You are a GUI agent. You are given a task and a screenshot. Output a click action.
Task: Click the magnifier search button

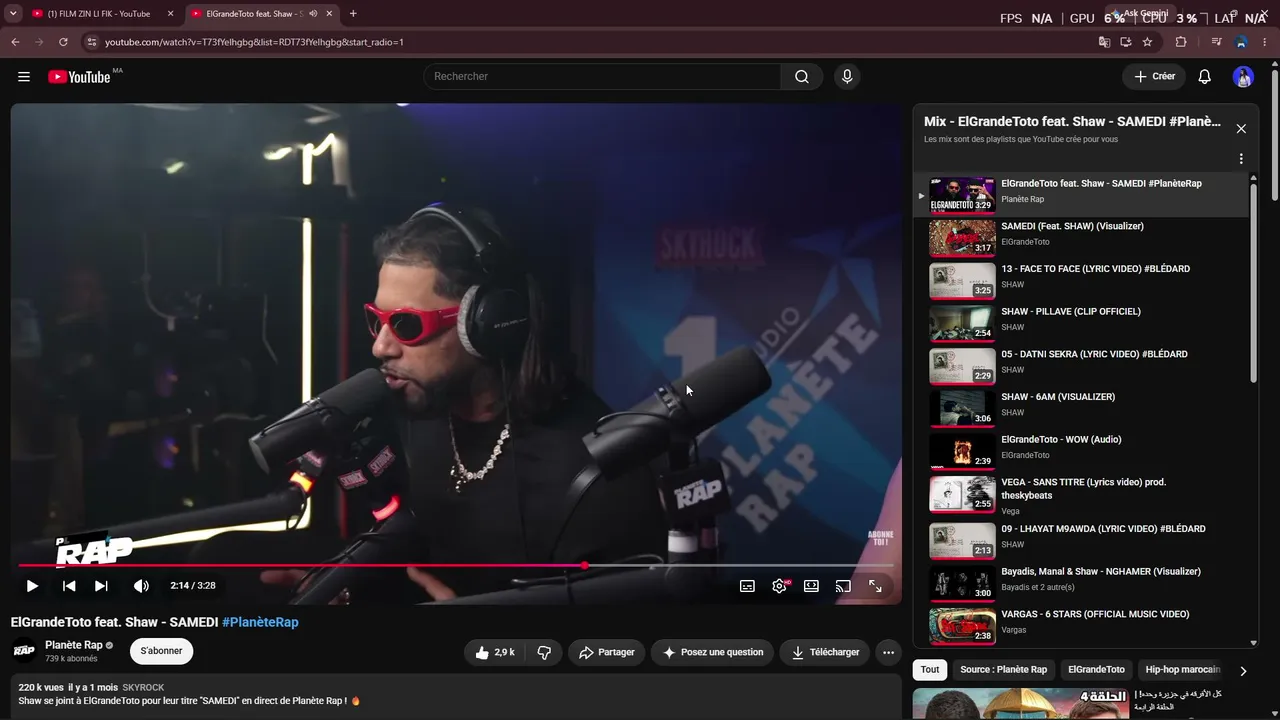tap(802, 77)
